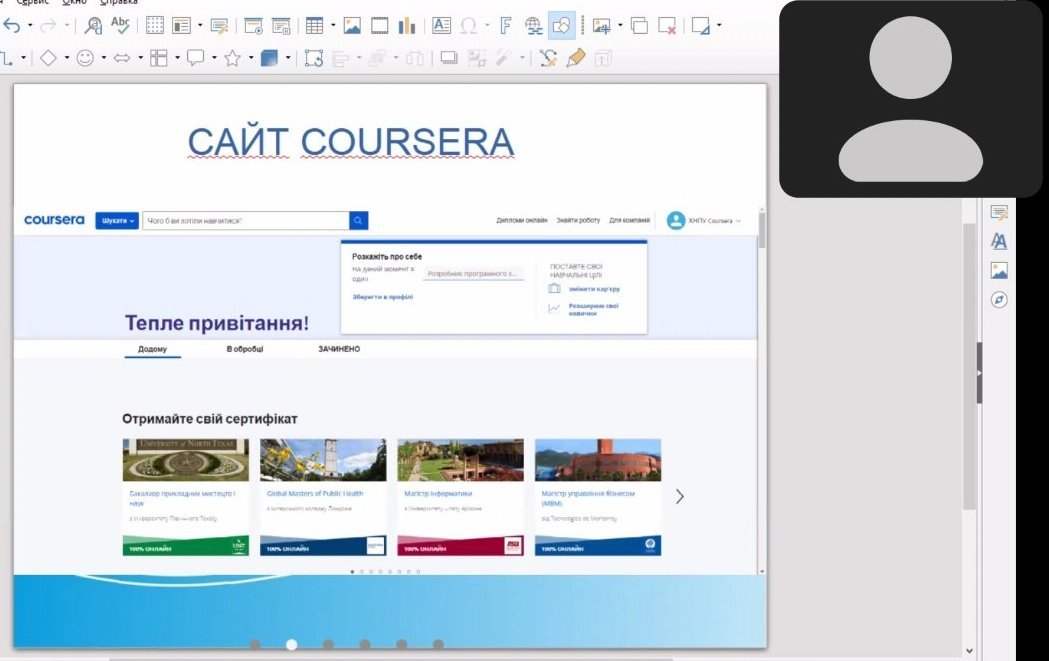Select the star shape tool
Viewport: 1049px width, 661px height.
(x=232, y=58)
